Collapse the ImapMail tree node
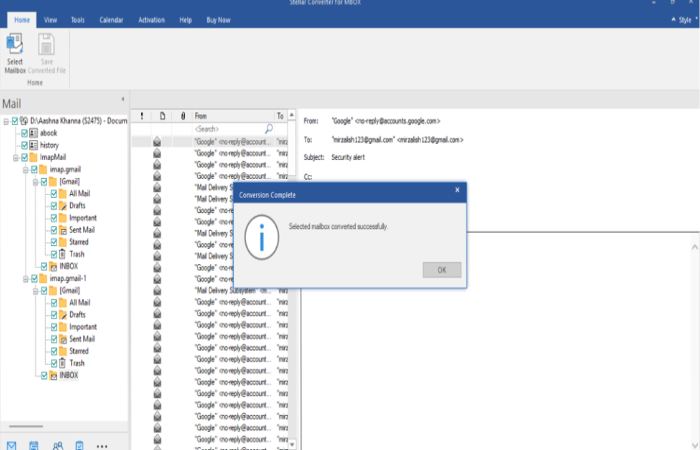Image resolution: width=700 pixels, height=450 pixels. (16, 158)
